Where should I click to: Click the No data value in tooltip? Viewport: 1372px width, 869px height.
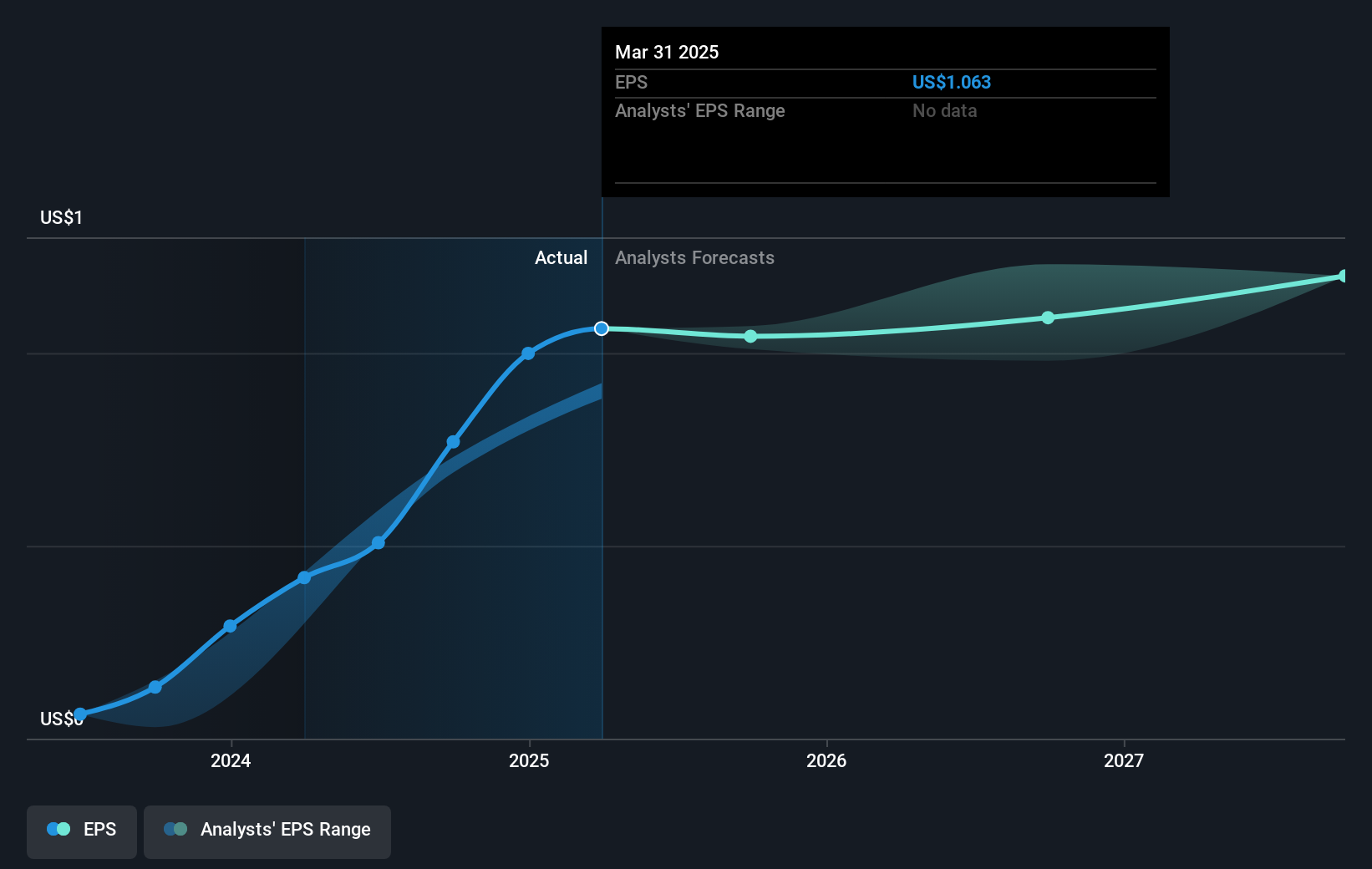[x=944, y=110]
